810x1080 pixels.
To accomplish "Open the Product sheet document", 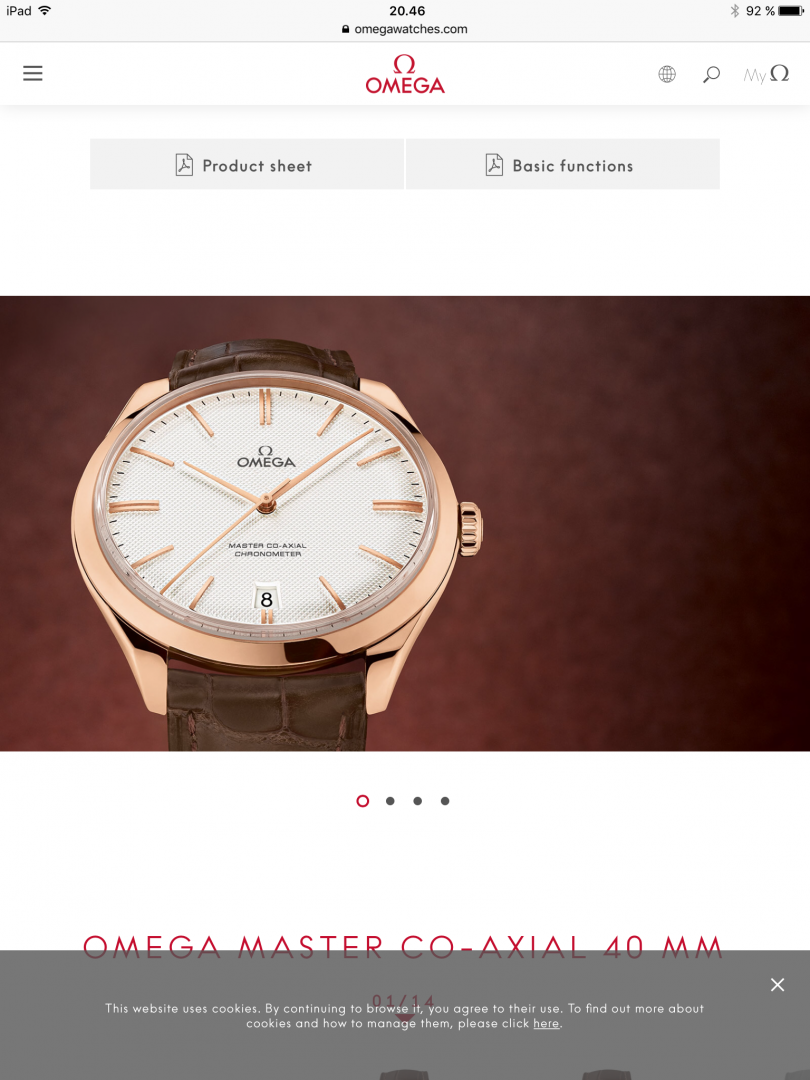I will click(247, 164).
